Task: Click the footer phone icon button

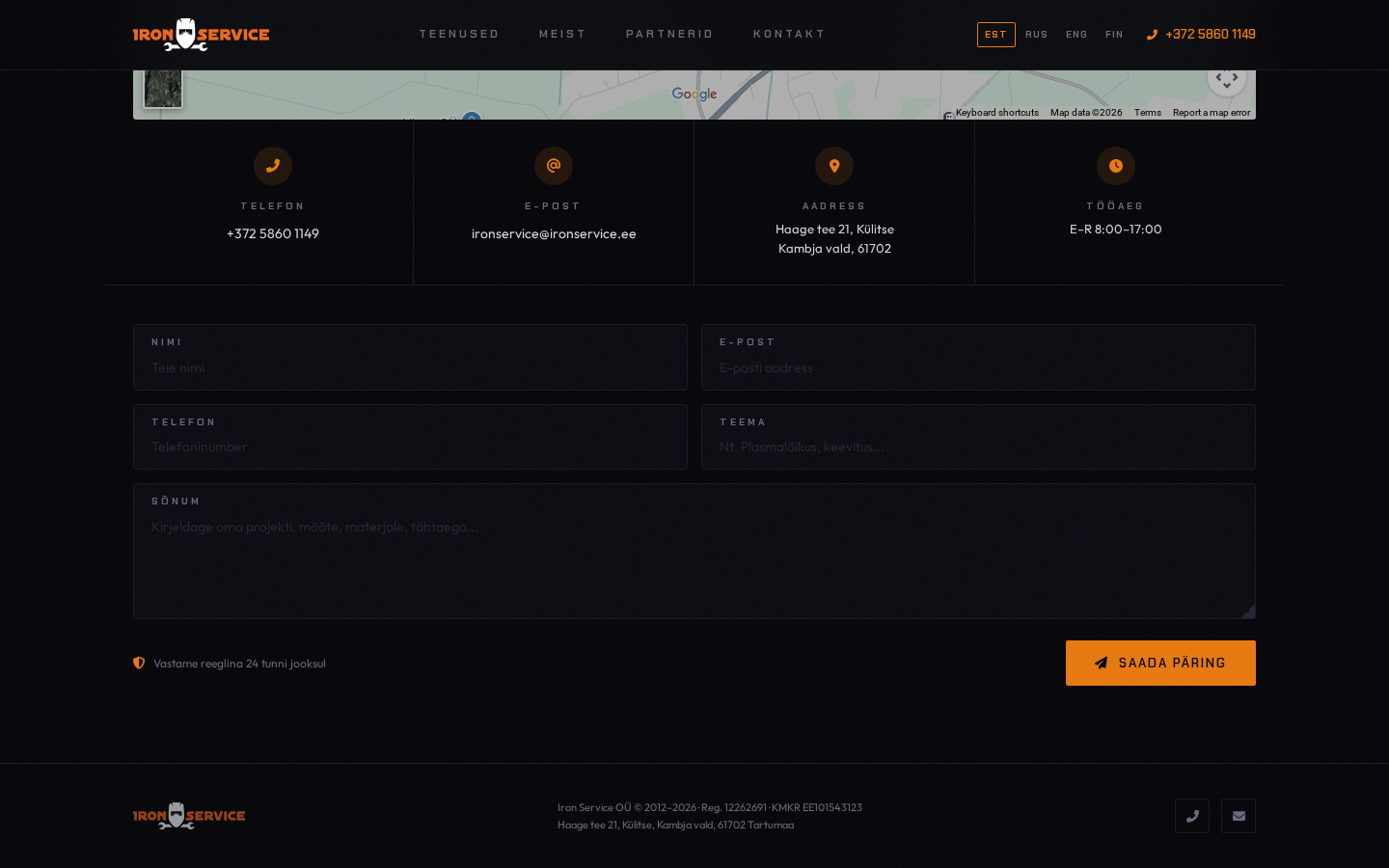Action: (1192, 816)
